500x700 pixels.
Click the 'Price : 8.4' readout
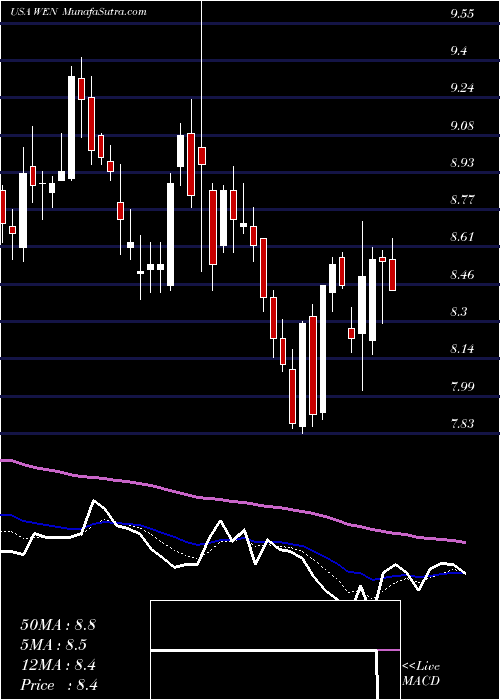click(x=59, y=685)
